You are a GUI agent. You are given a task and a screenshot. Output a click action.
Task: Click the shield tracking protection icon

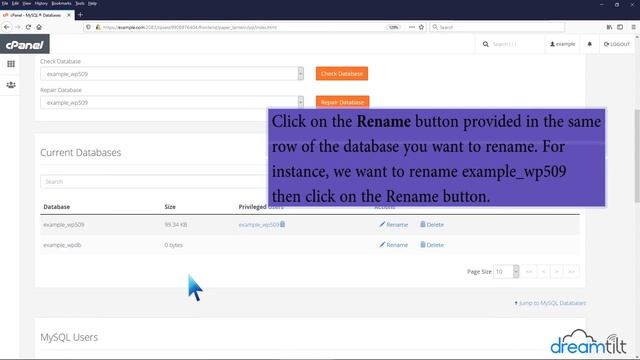pyautogui.click(x=89, y=27)
